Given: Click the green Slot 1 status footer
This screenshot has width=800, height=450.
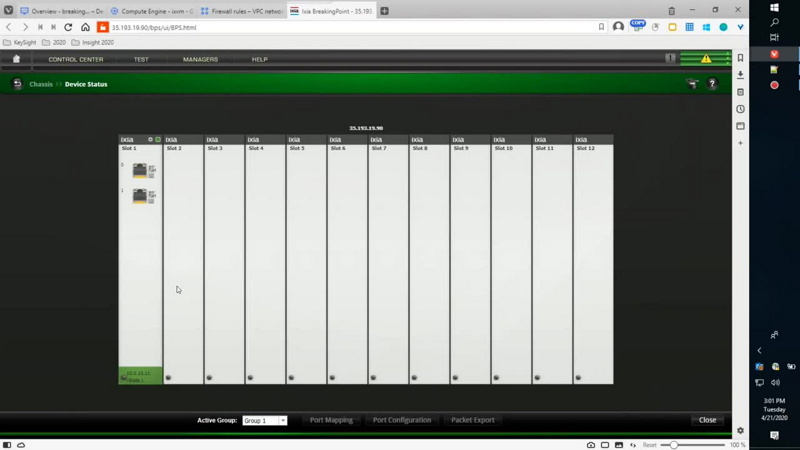Looking at the screenshot, I should [140, 376].
